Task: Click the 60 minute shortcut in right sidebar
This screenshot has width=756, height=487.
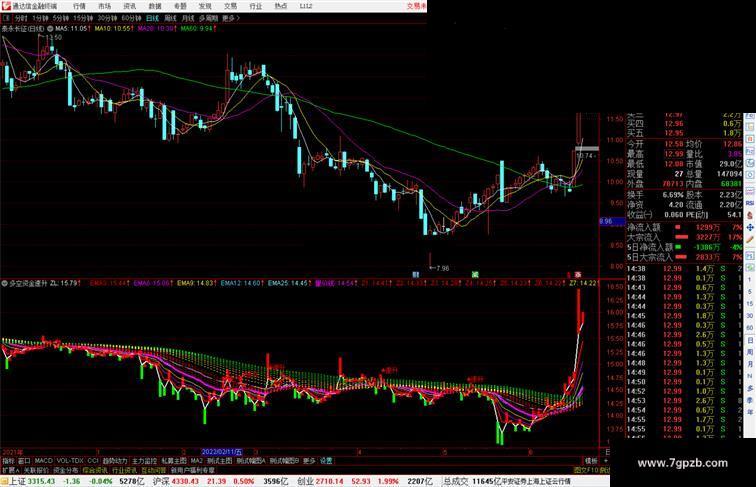Action: [750, 328]
